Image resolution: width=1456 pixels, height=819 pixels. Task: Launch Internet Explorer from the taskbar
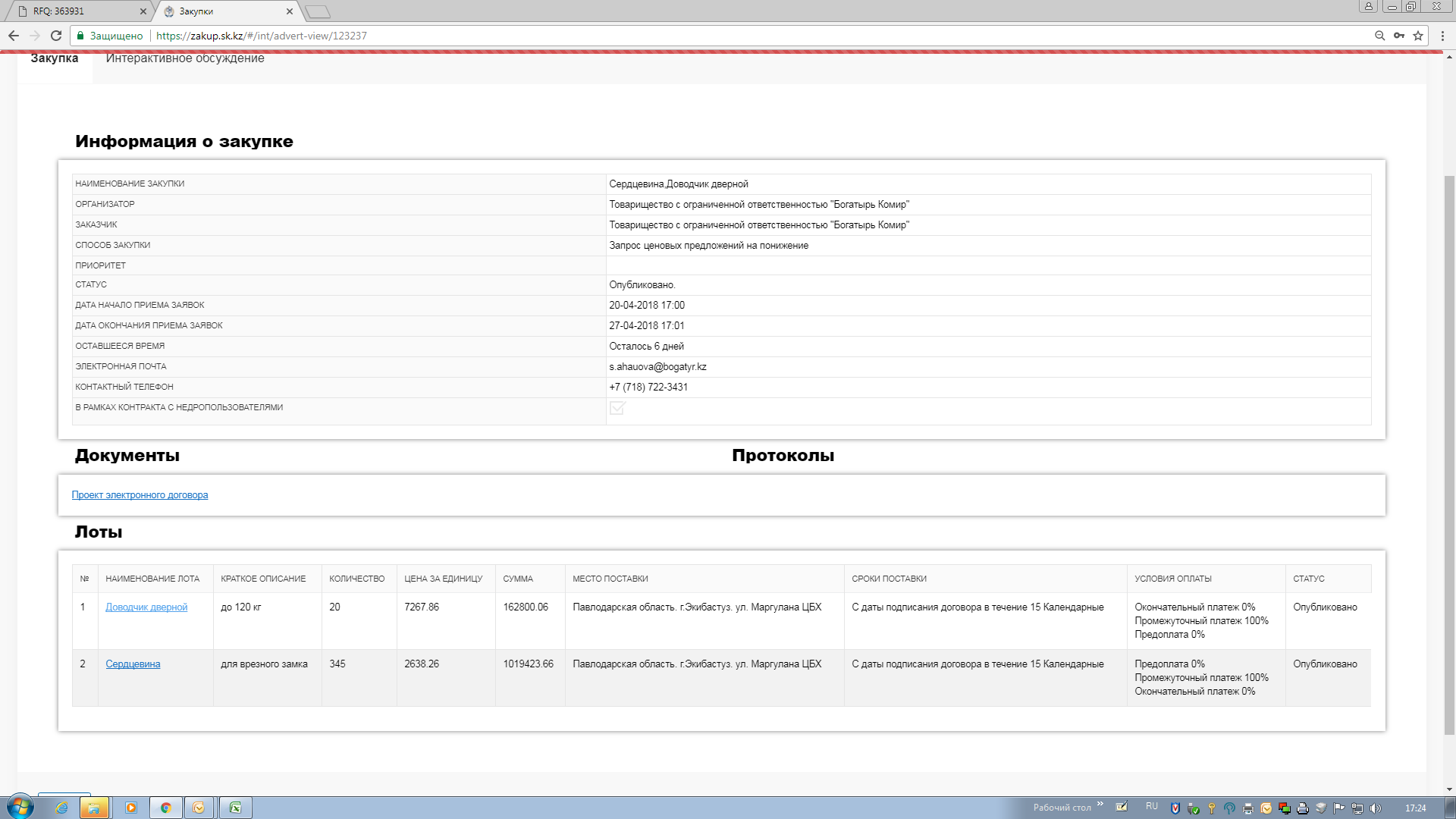[x=61, y=808]
